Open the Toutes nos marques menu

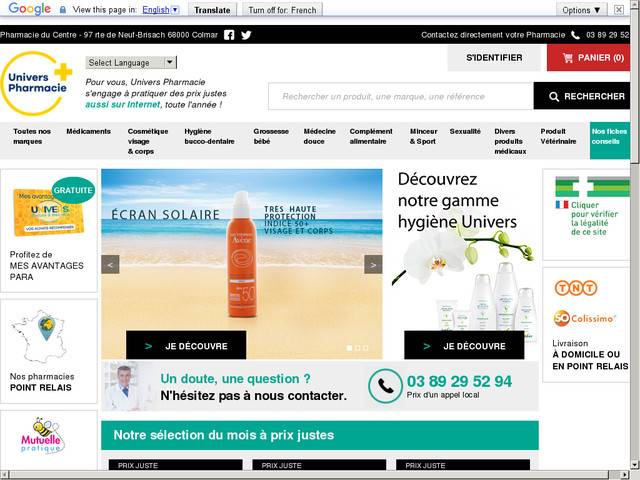click(32, 136)
